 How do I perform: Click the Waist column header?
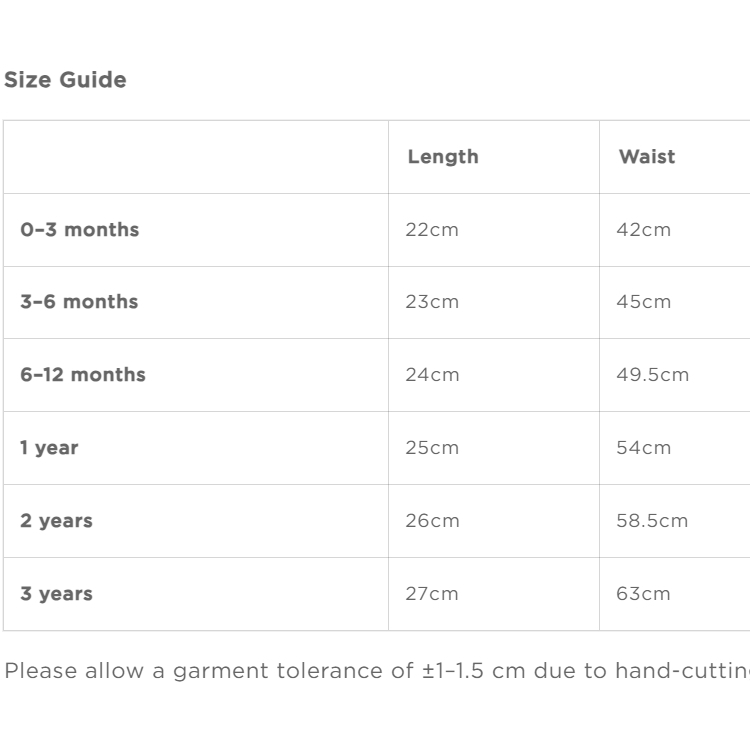(x=647, y=157)
